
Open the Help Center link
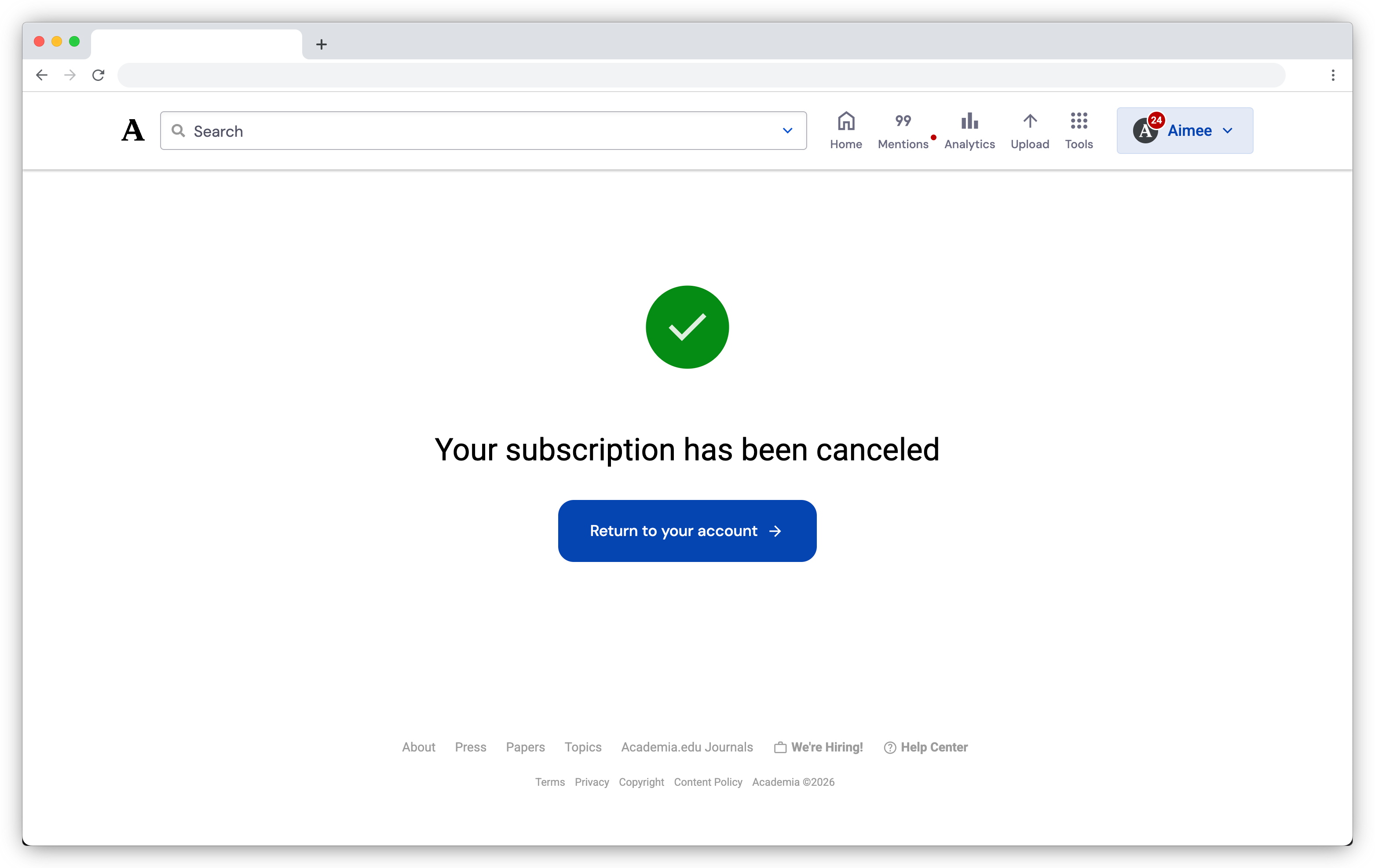pos(925,747)
